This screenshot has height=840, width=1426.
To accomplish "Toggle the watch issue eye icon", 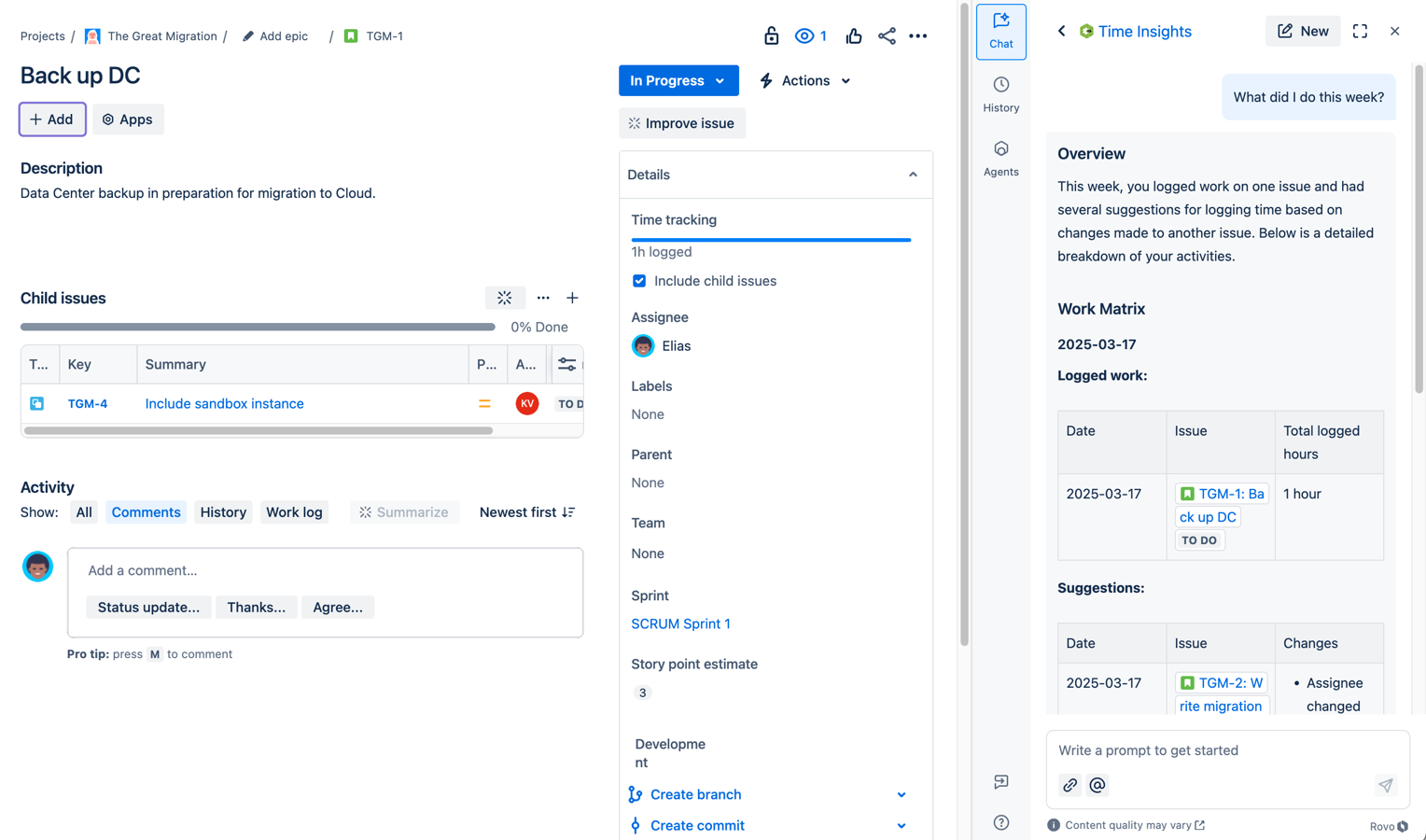I will (x=804, y=36).
